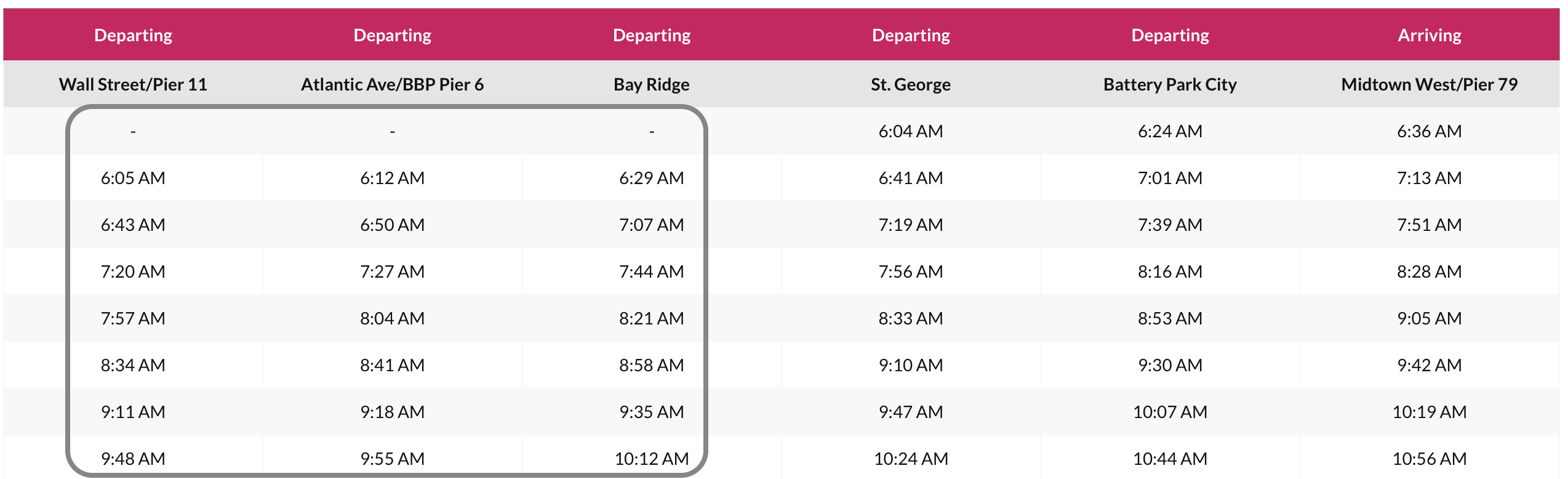This screenshot has width=1568, height=479.
Task: Select the 10:07 AM Battery Park City time
Action: (x=1170, y=412)
